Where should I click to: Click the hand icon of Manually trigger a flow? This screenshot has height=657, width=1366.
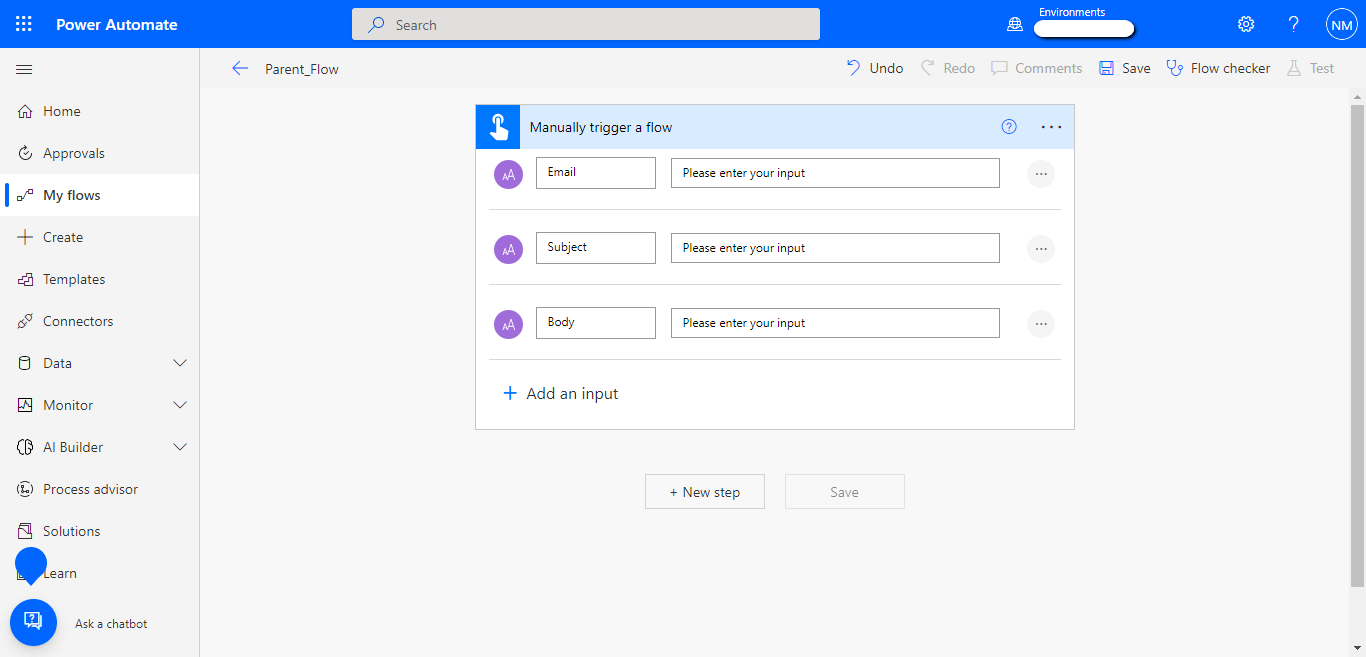tap(498, 127)
